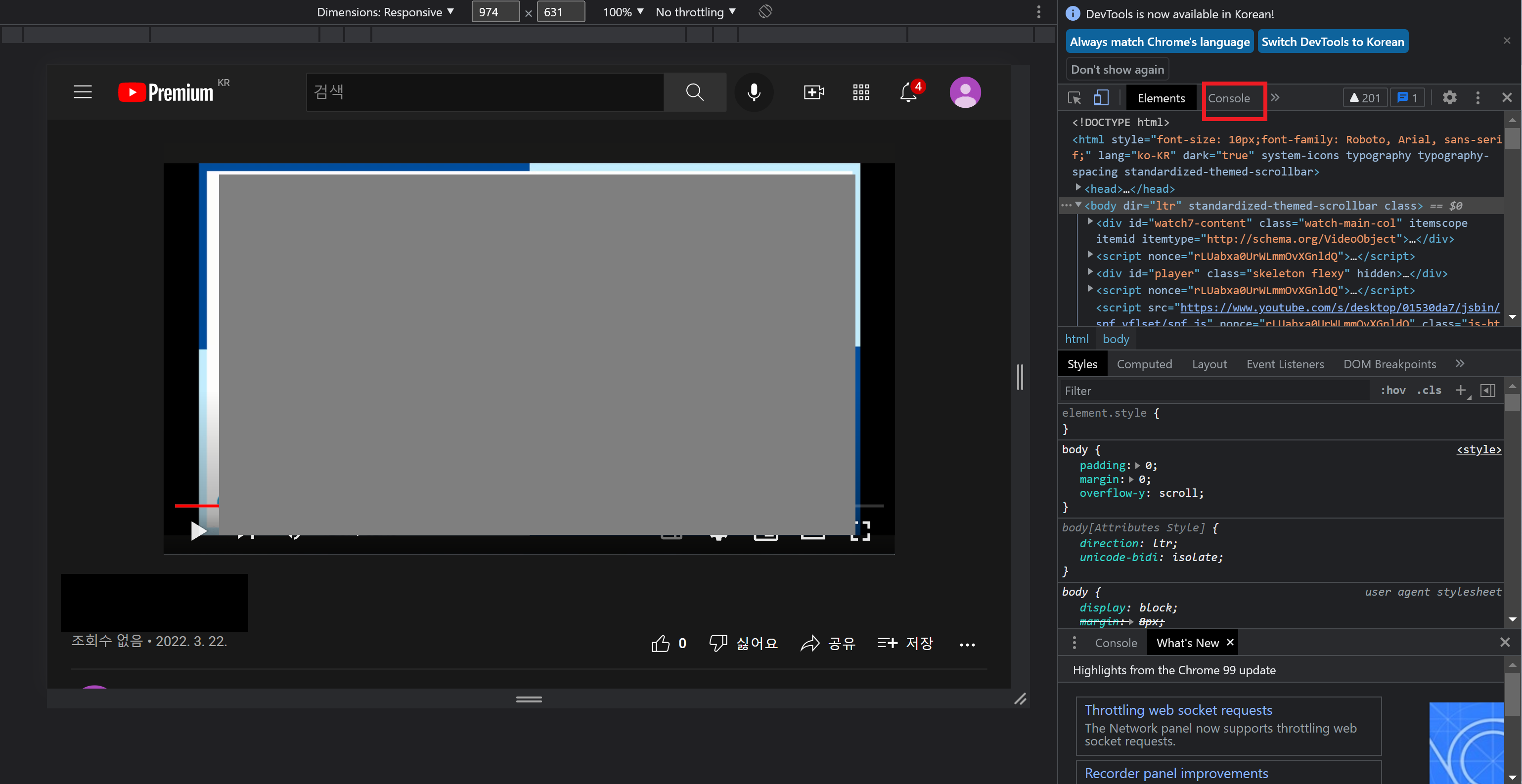
Task: Rotate the device viewport orientation
Action: pyautogui.click(x=765, y=12)
